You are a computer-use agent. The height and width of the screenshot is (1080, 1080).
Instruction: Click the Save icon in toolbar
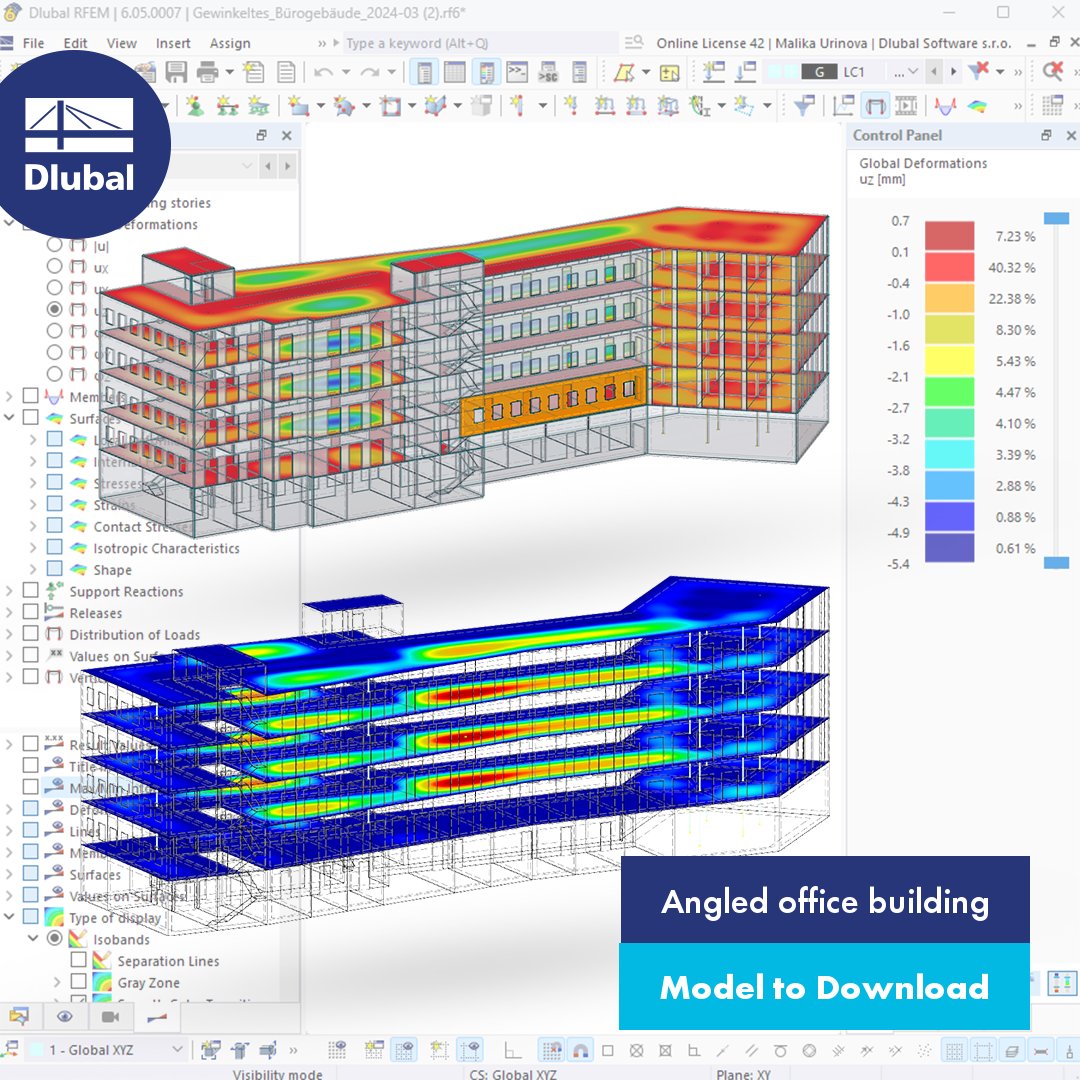click(176, 72)
